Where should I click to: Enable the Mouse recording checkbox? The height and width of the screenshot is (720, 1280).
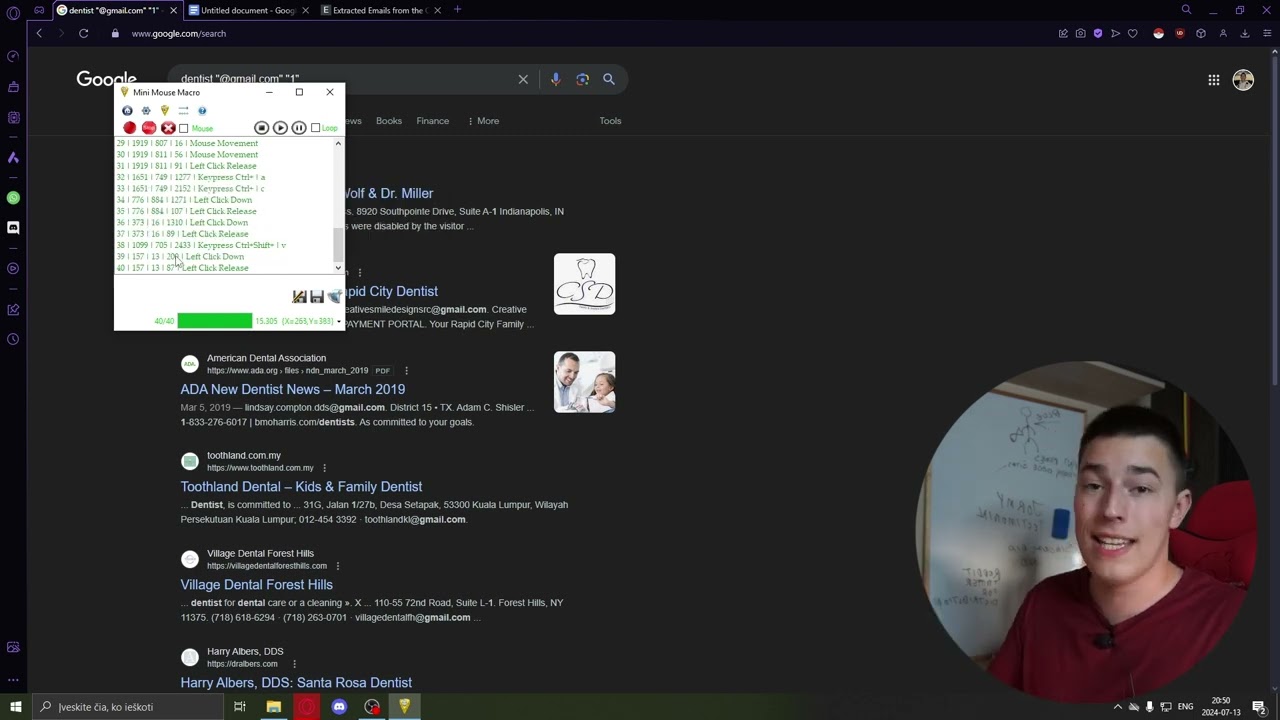tap(183, 128)
